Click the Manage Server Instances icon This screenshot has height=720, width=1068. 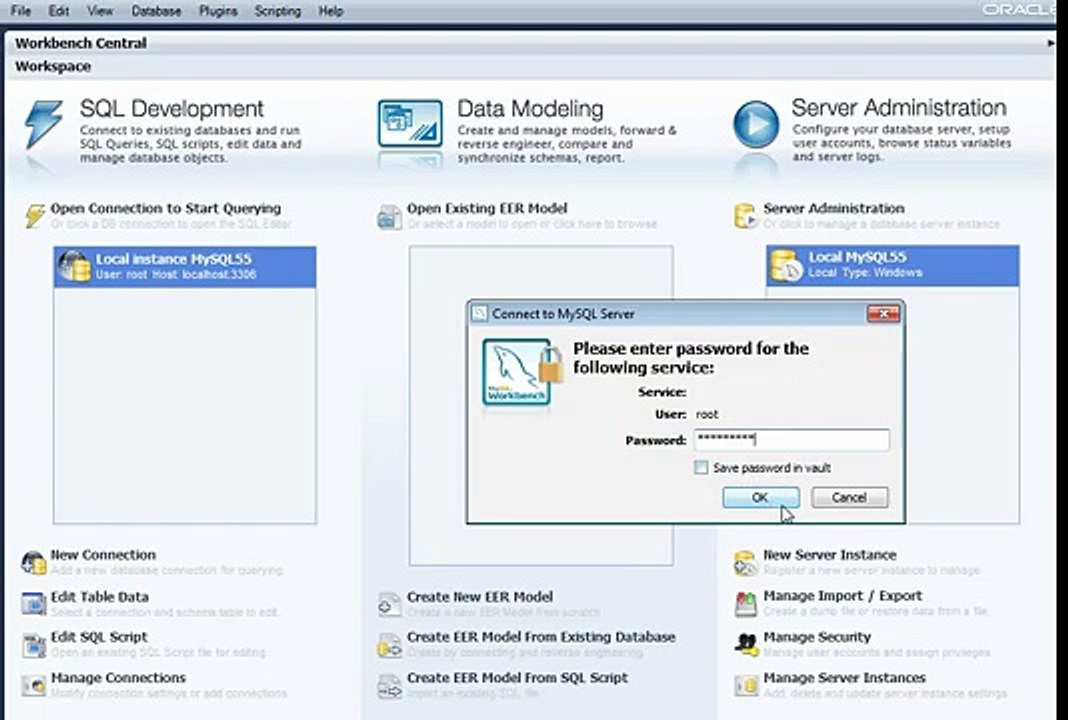[x=746, y=685]
